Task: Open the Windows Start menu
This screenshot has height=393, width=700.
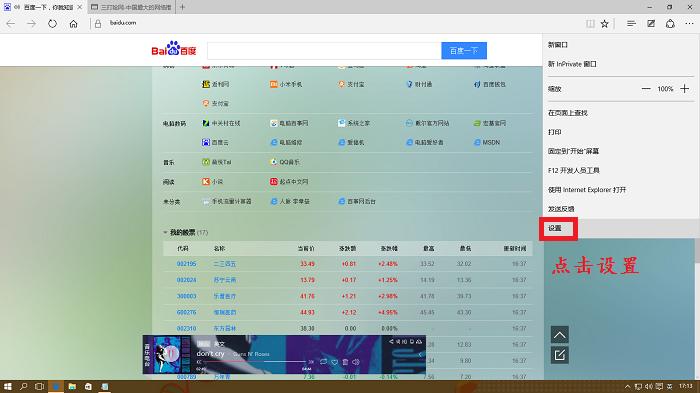Action: point(7,386)
